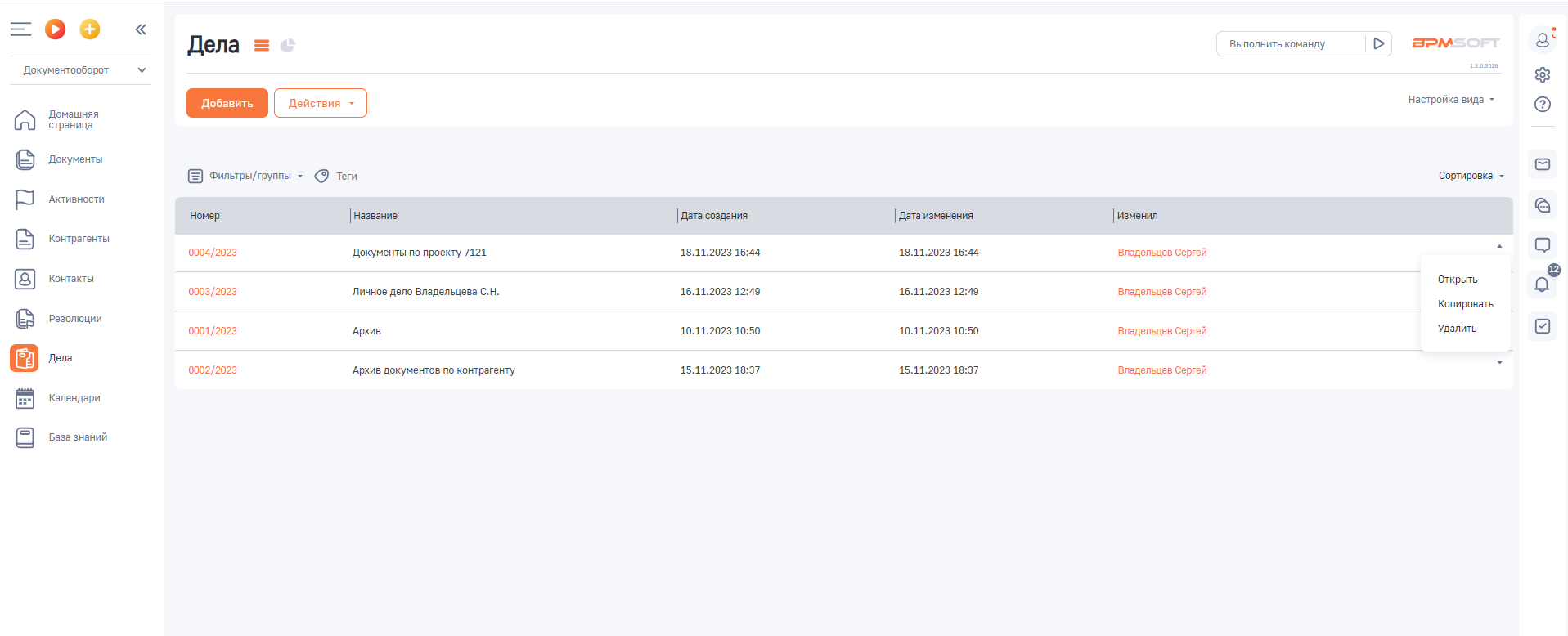Open case number 0001/2023
The height and width of the screenshot is (636, 1568).
click(213, 331)
